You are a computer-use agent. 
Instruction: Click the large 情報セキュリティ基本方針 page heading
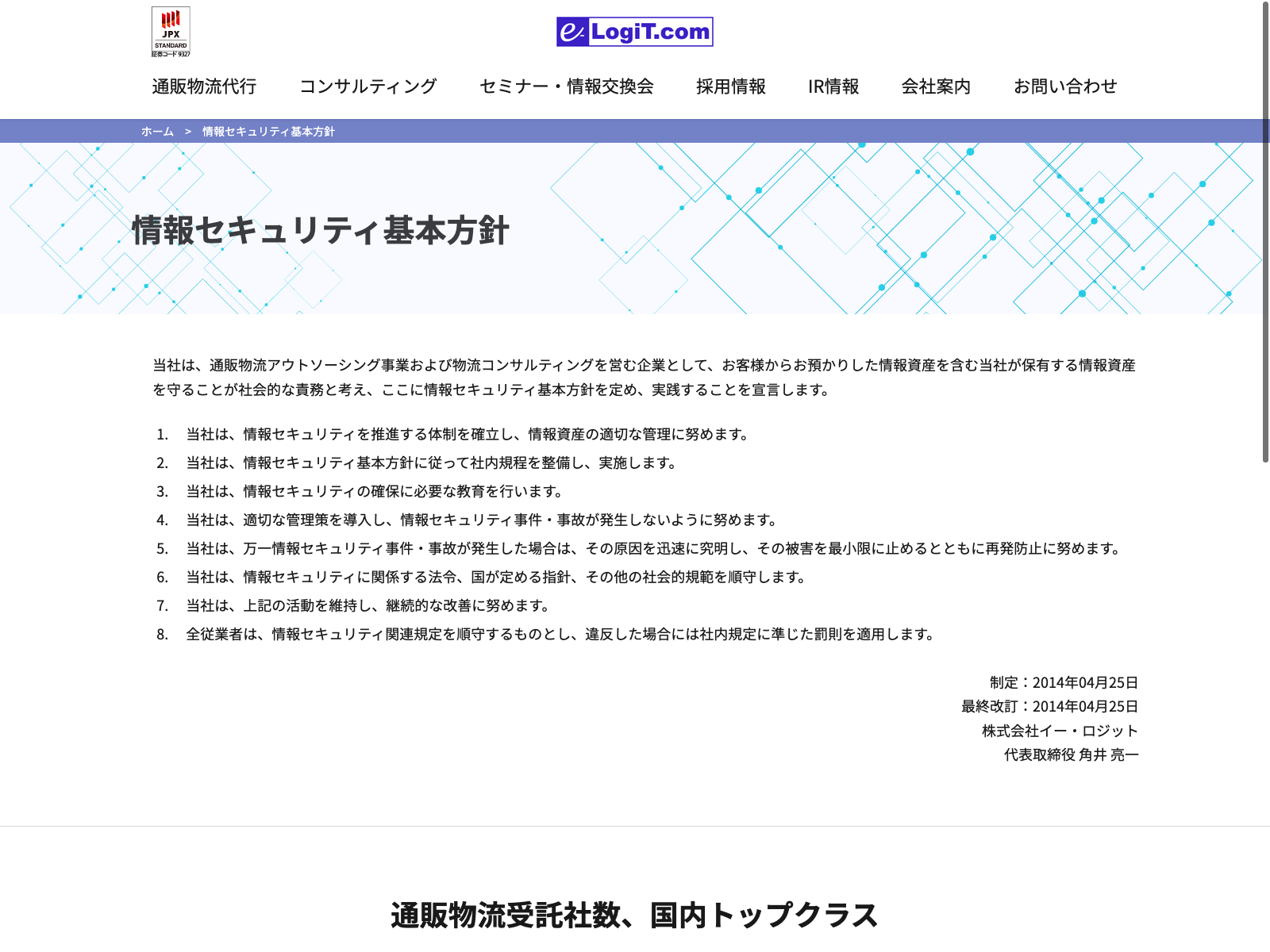tap(320, 231)
